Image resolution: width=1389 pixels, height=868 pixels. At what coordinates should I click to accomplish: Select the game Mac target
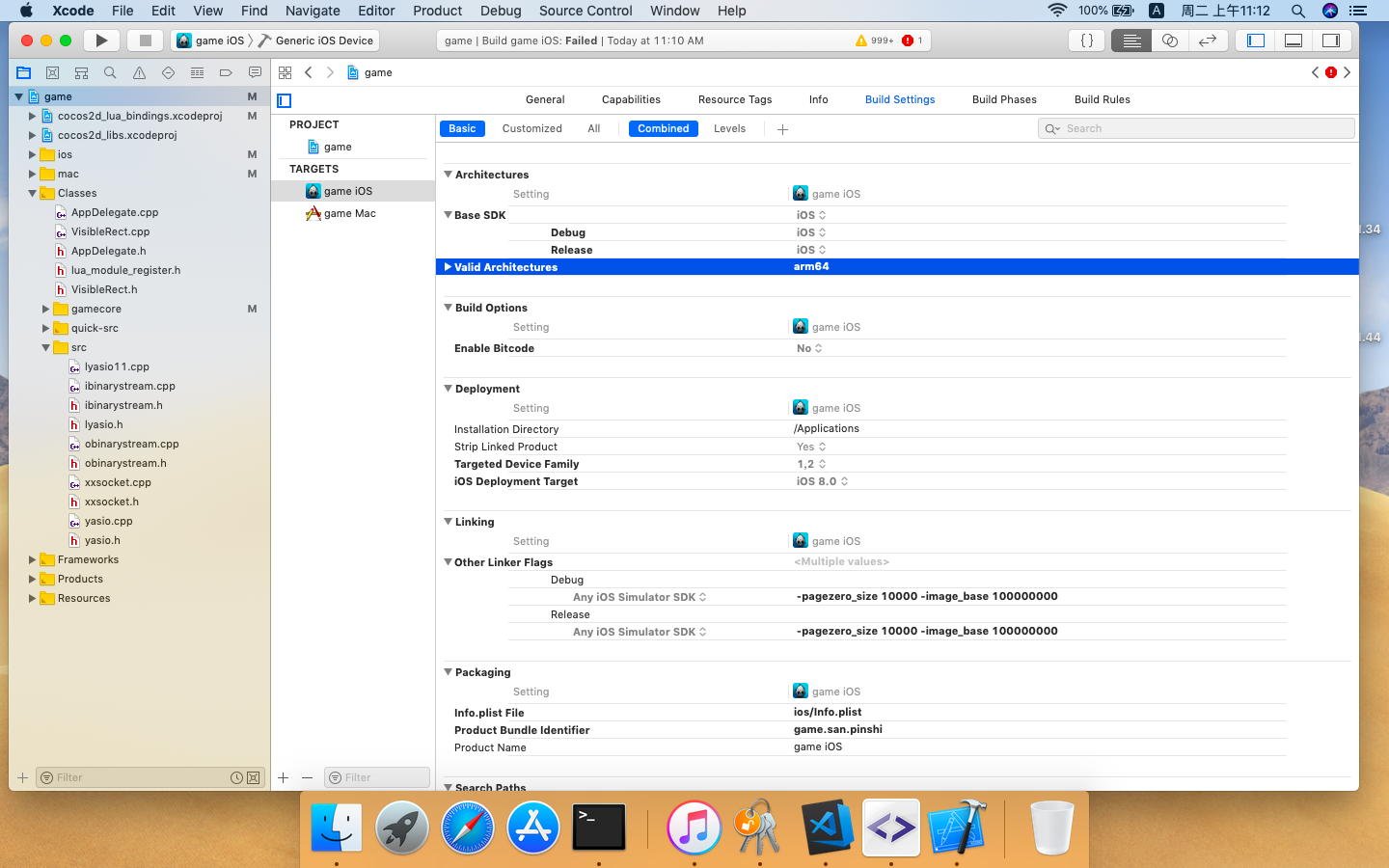(353, 213)
